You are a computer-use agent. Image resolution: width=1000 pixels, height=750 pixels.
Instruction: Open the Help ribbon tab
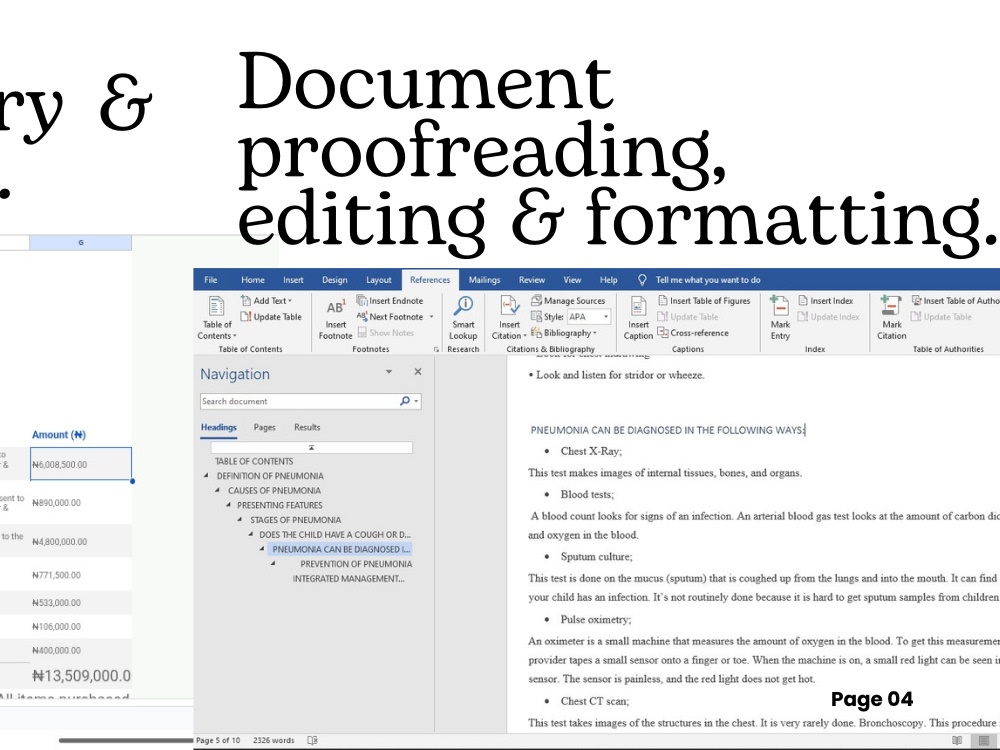pos(608,280)
